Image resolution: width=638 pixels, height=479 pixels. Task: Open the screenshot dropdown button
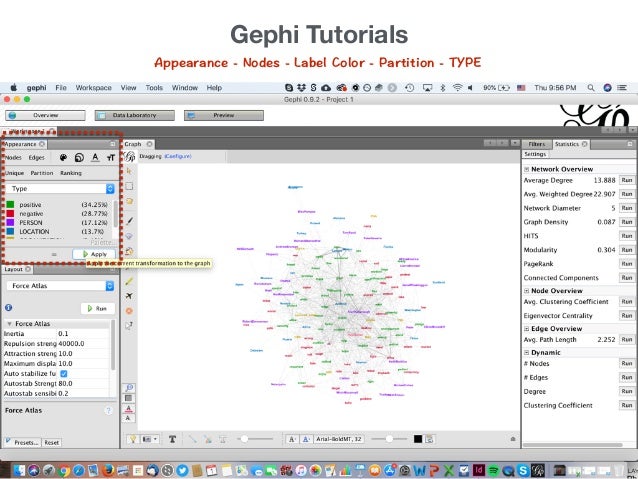click(x=150, y=439)
